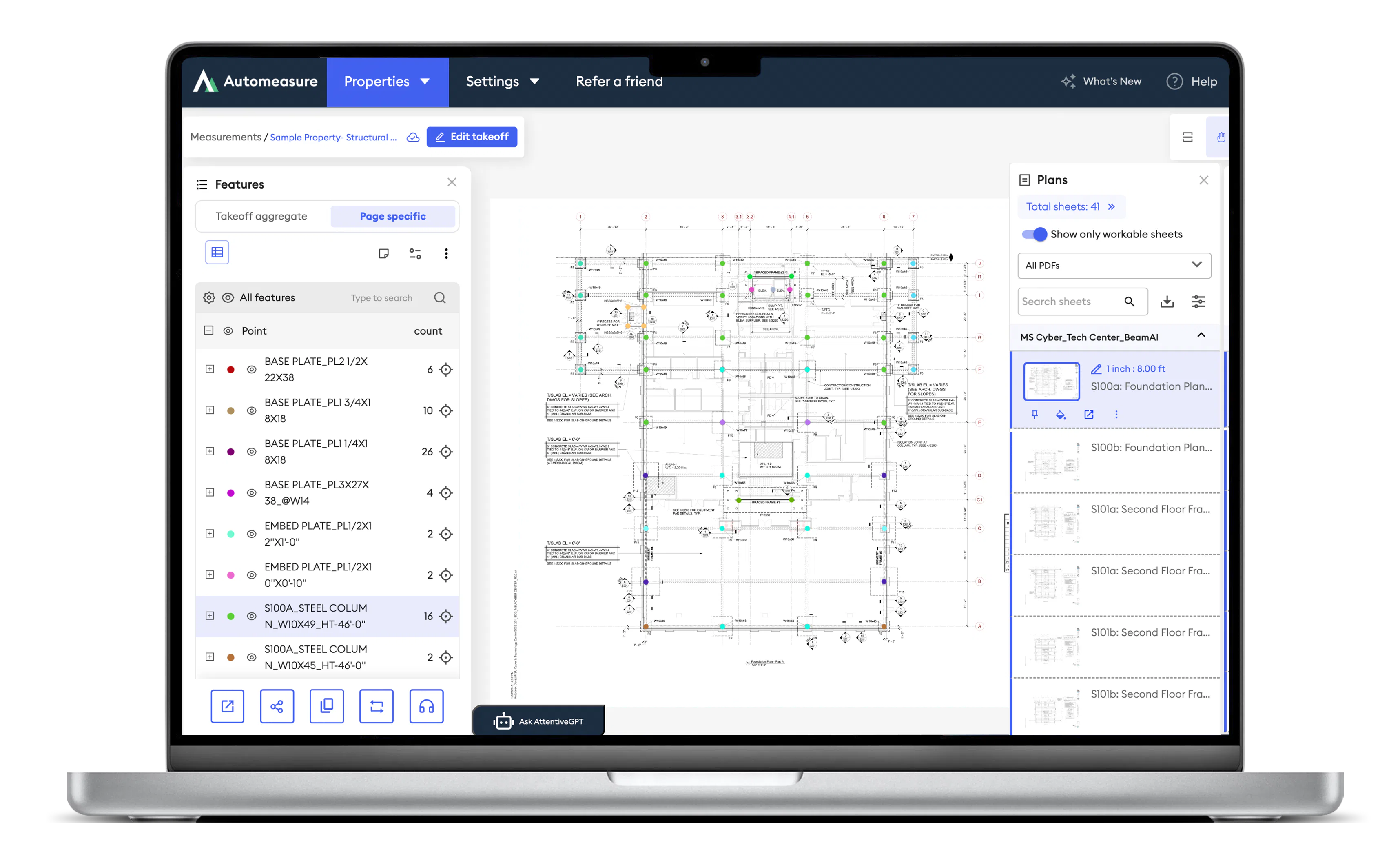This screenshot has width=1400, height=865.
Task: Click the download icon in Plans panel
Action: pyautogui.click(x=1166, y=302)
